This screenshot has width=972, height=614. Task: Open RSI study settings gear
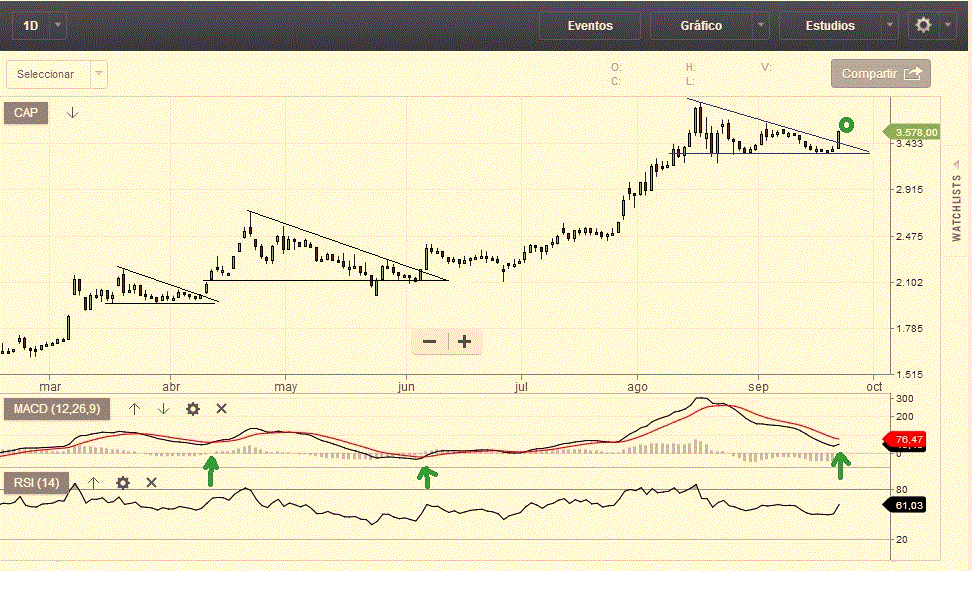tap(123, 483)
